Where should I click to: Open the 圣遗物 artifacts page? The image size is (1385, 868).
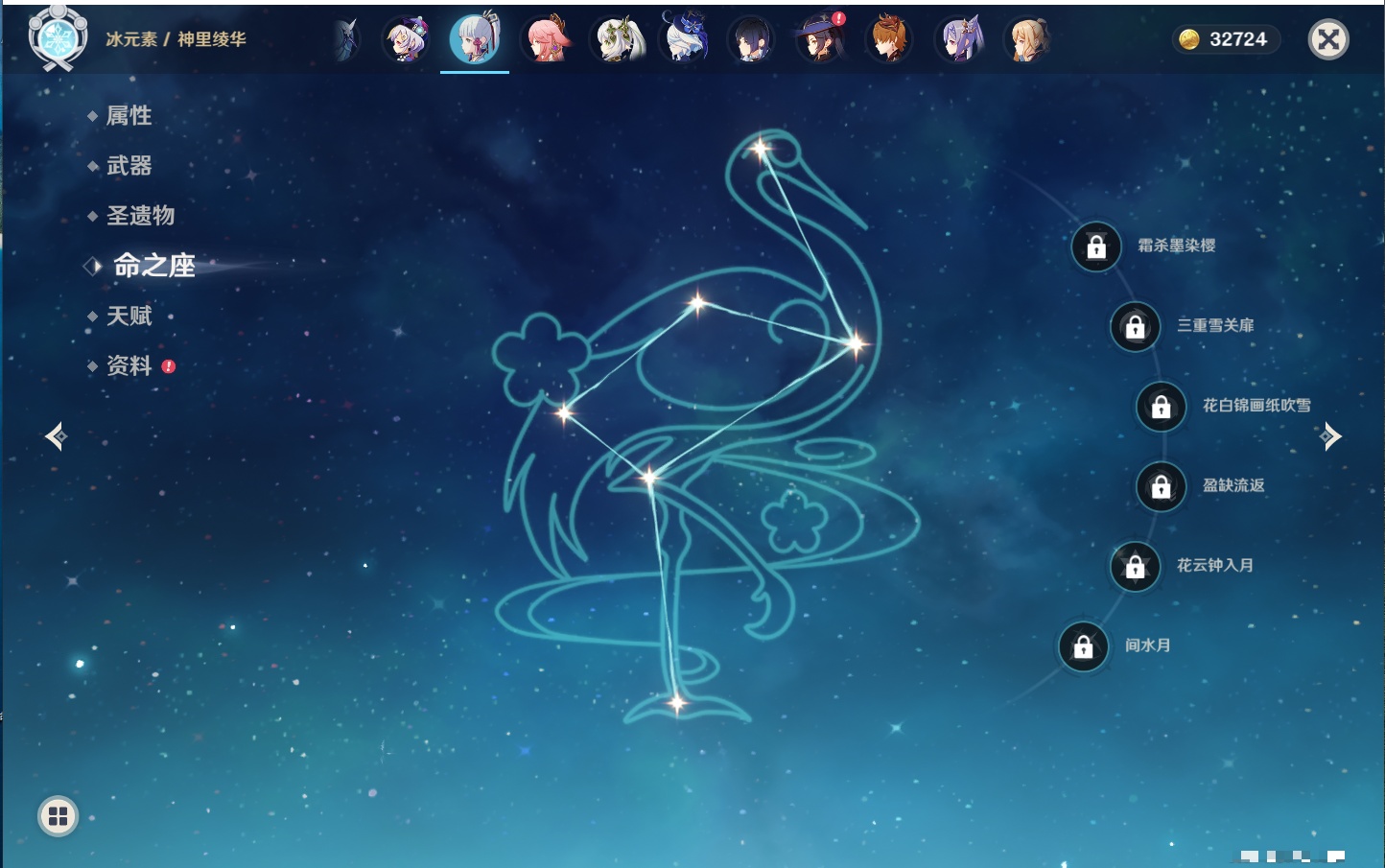tap(140, 216)
